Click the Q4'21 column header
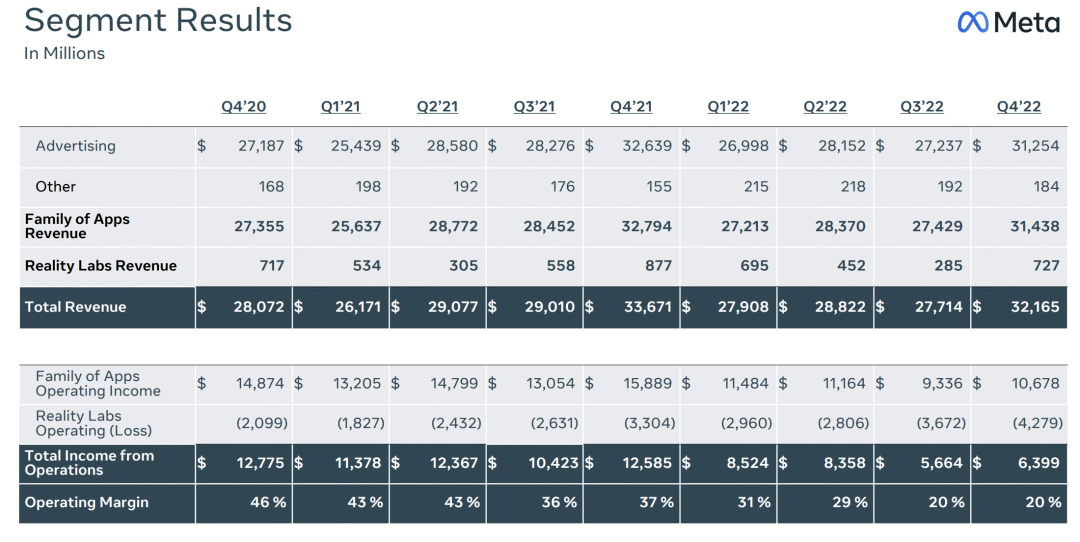The image size is (1080, 542). [631, 107]
